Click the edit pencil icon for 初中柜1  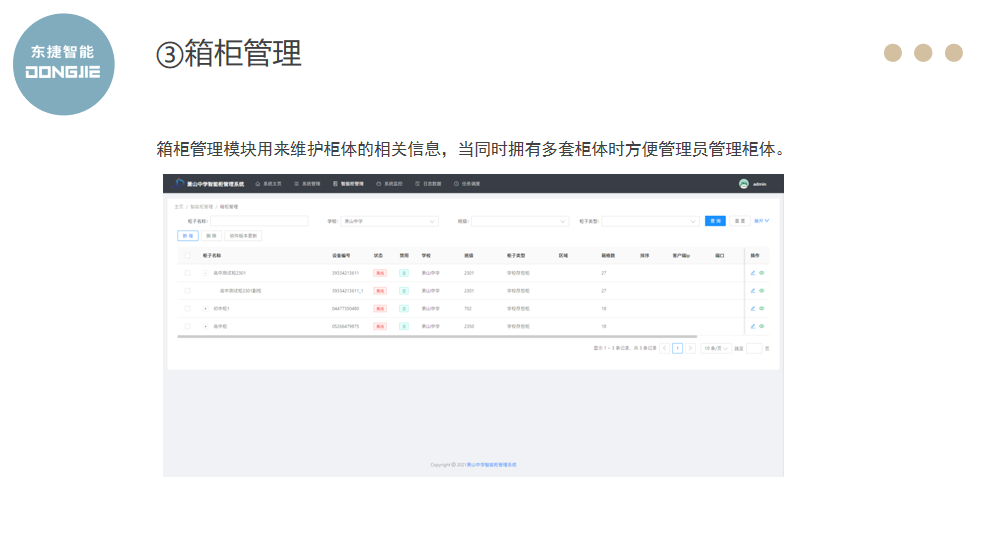tap(753, 308)
